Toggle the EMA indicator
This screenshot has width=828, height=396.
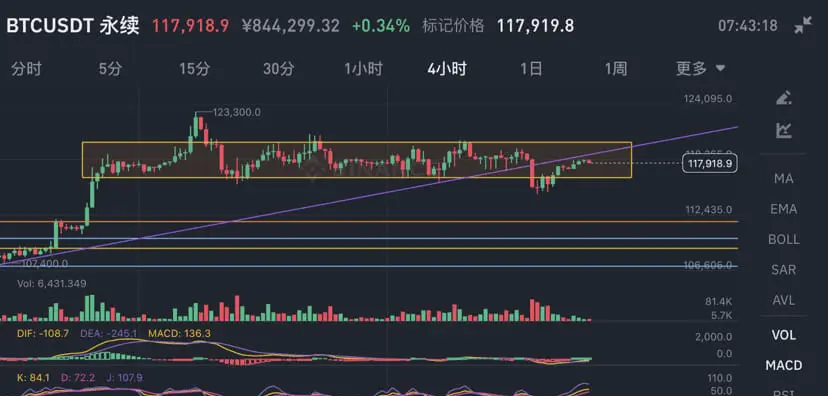784,209
